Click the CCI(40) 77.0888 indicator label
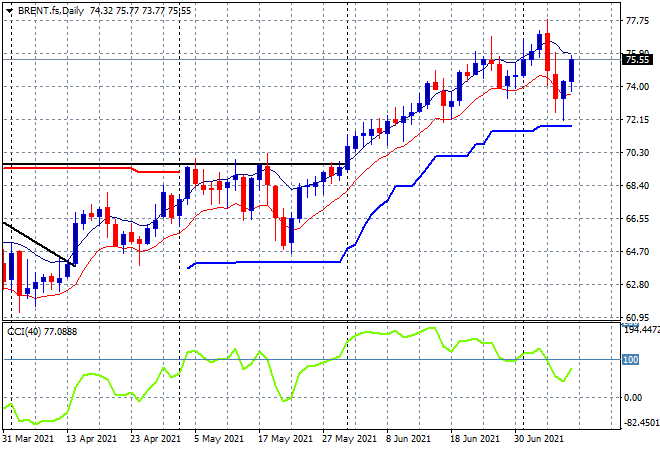This screenshot has height=450, width=660. point(42,332)
